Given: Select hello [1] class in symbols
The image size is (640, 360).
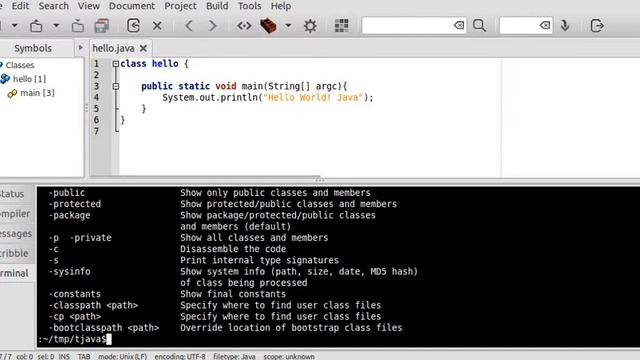Looking at the screenshot, I should tap(29, 79).
